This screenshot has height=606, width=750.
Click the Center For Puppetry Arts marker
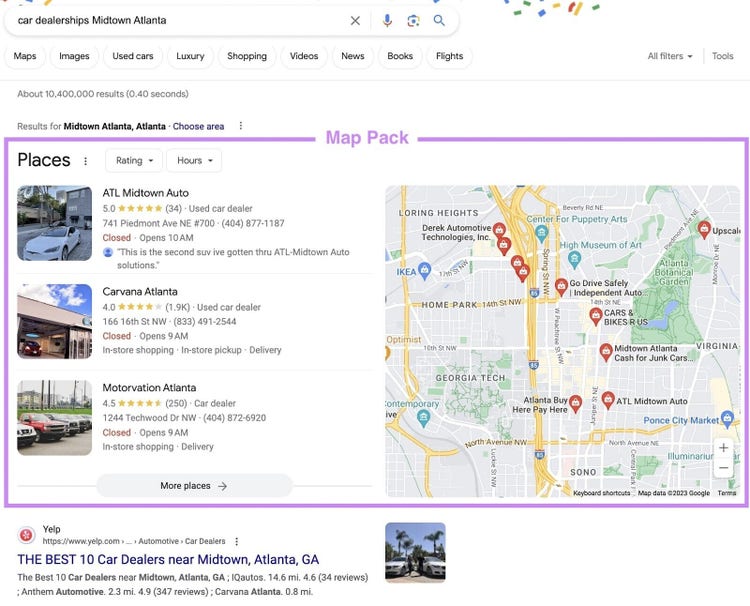click(x=541, y=233)
